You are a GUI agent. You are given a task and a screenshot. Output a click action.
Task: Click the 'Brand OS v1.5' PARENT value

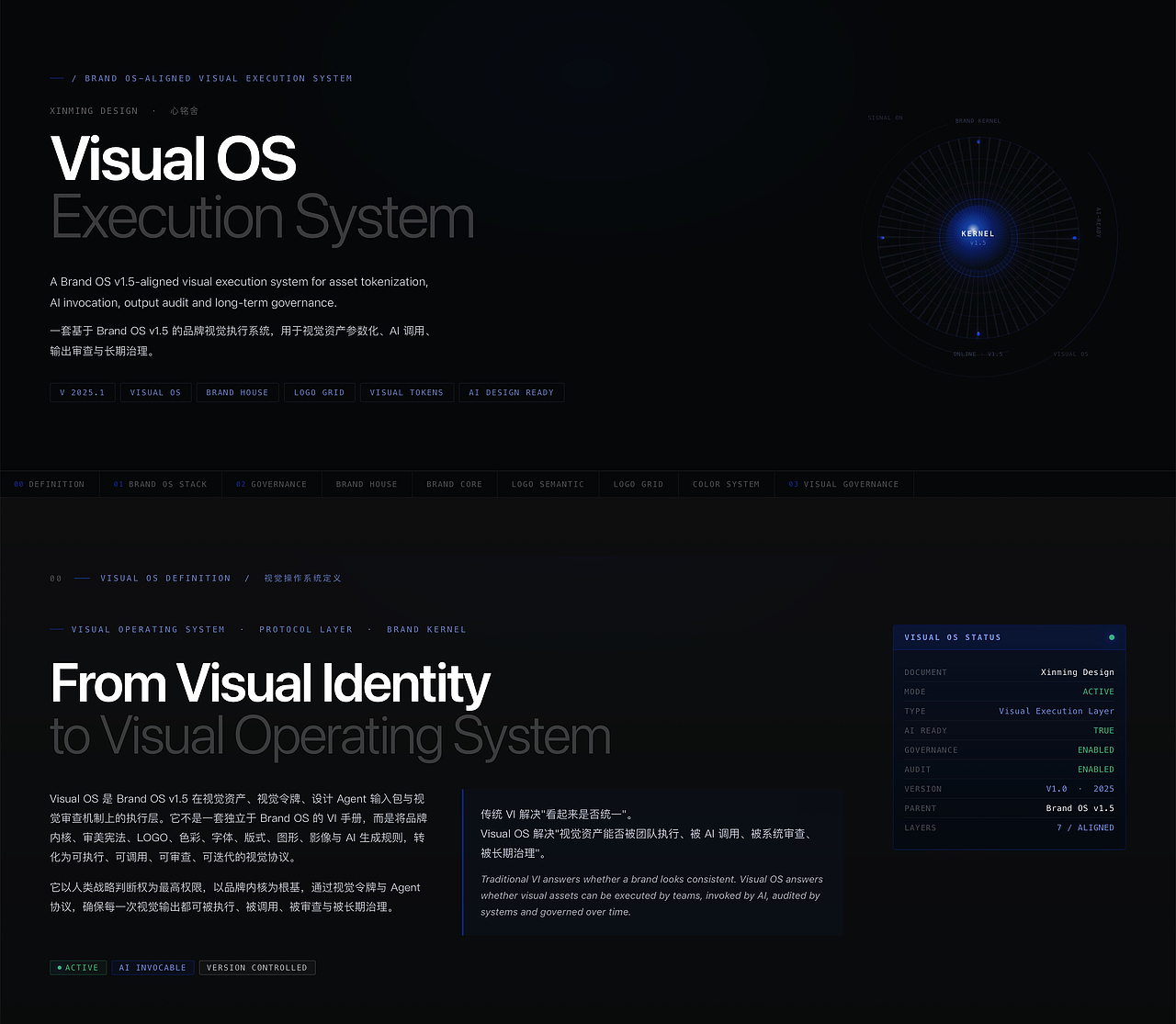click(x=1080, y=808)
